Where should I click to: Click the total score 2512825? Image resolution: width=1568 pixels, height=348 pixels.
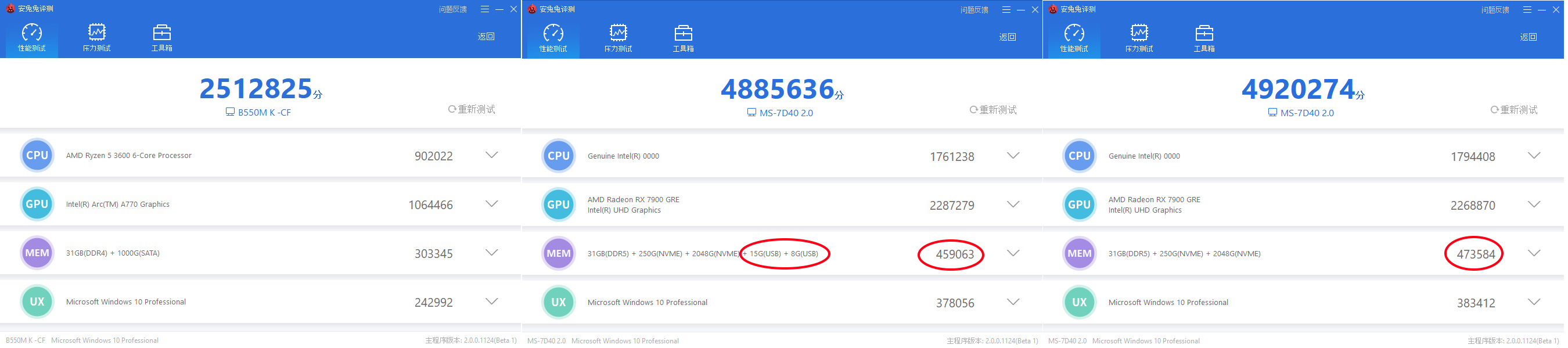pyautogui.click(x=256, y=88)
